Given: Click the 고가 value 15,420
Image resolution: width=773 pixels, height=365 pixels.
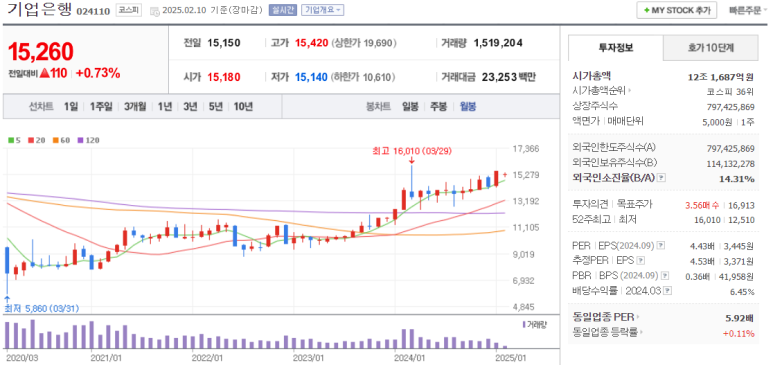Looking at the screenshot, I should point(312,43).
